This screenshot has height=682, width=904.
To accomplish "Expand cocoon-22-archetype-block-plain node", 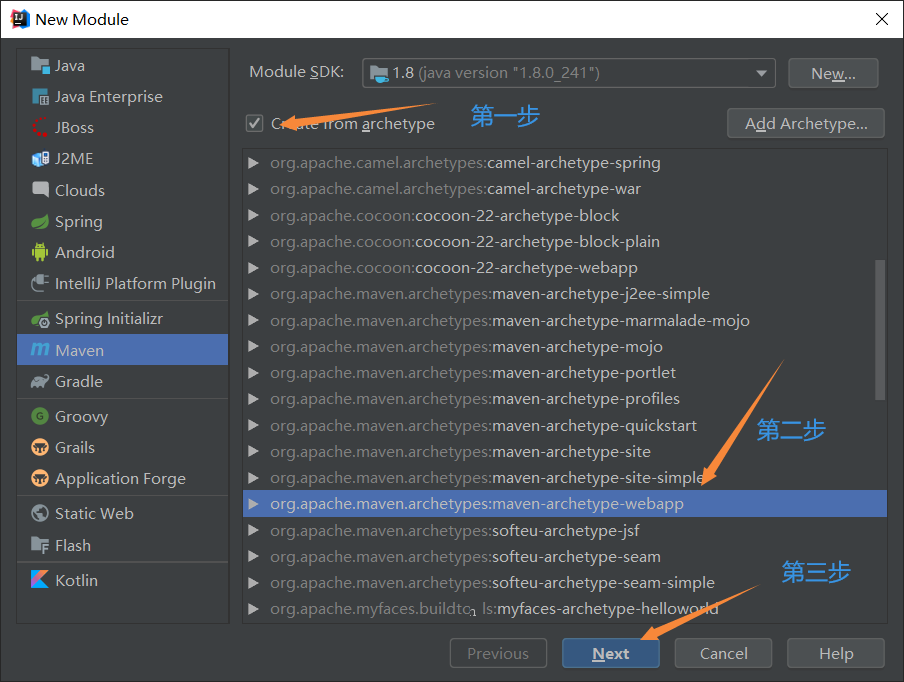I will click(253, 242).
